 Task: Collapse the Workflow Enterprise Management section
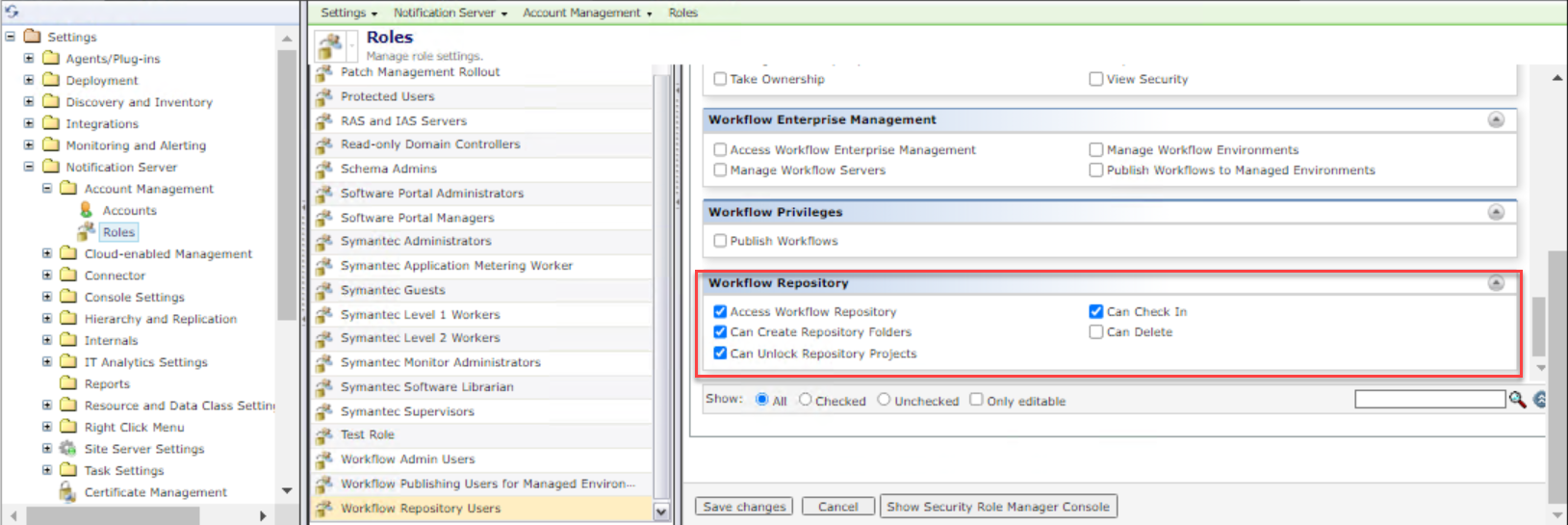coord(1496,120)
